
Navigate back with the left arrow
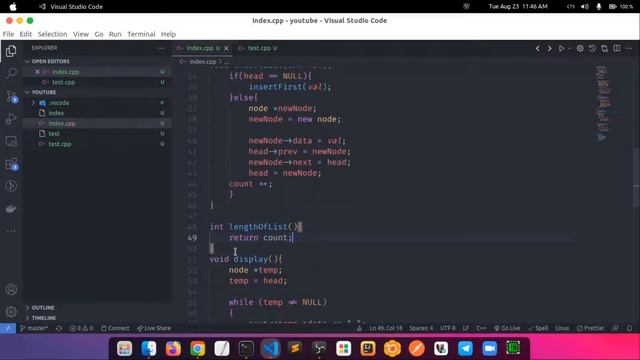(x=538, y=49)
